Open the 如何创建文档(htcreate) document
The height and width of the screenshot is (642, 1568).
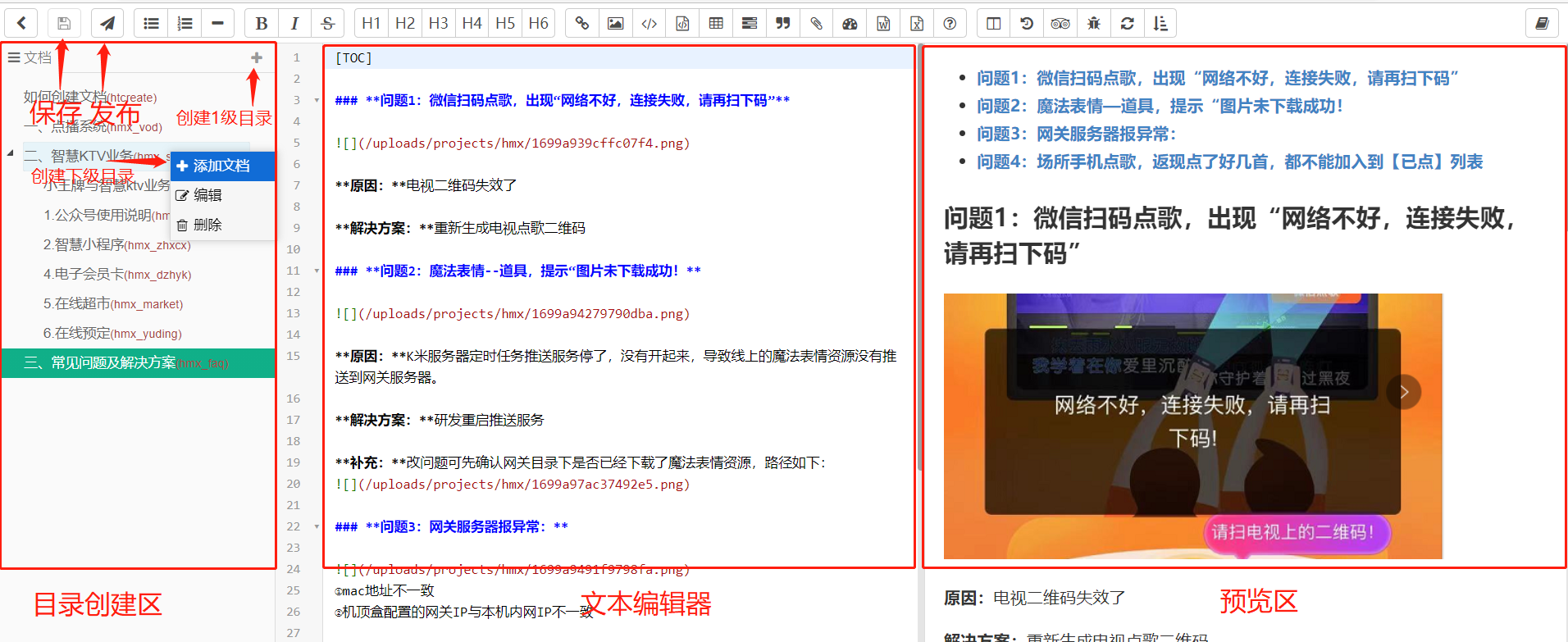[x=90, y=97]
